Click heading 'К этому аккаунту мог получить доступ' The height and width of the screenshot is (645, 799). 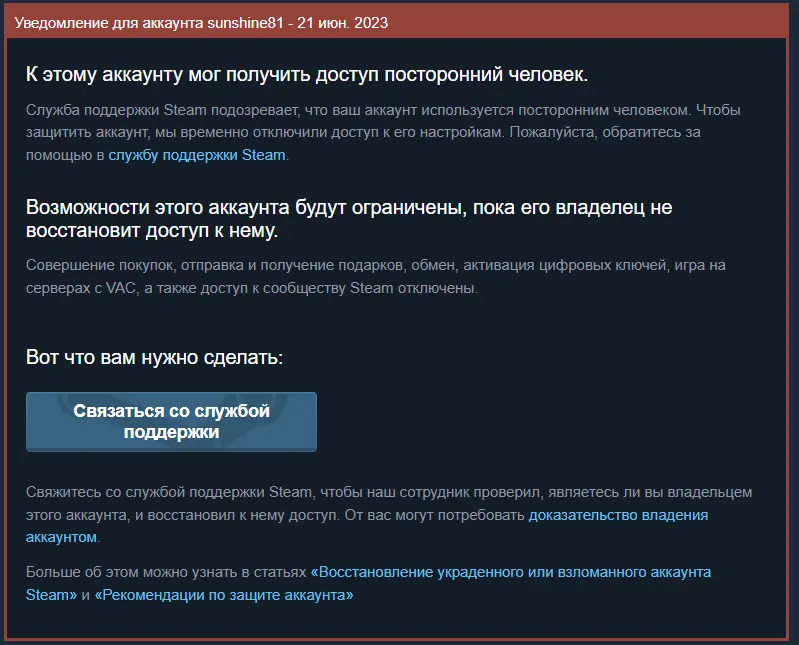point(307,74)
